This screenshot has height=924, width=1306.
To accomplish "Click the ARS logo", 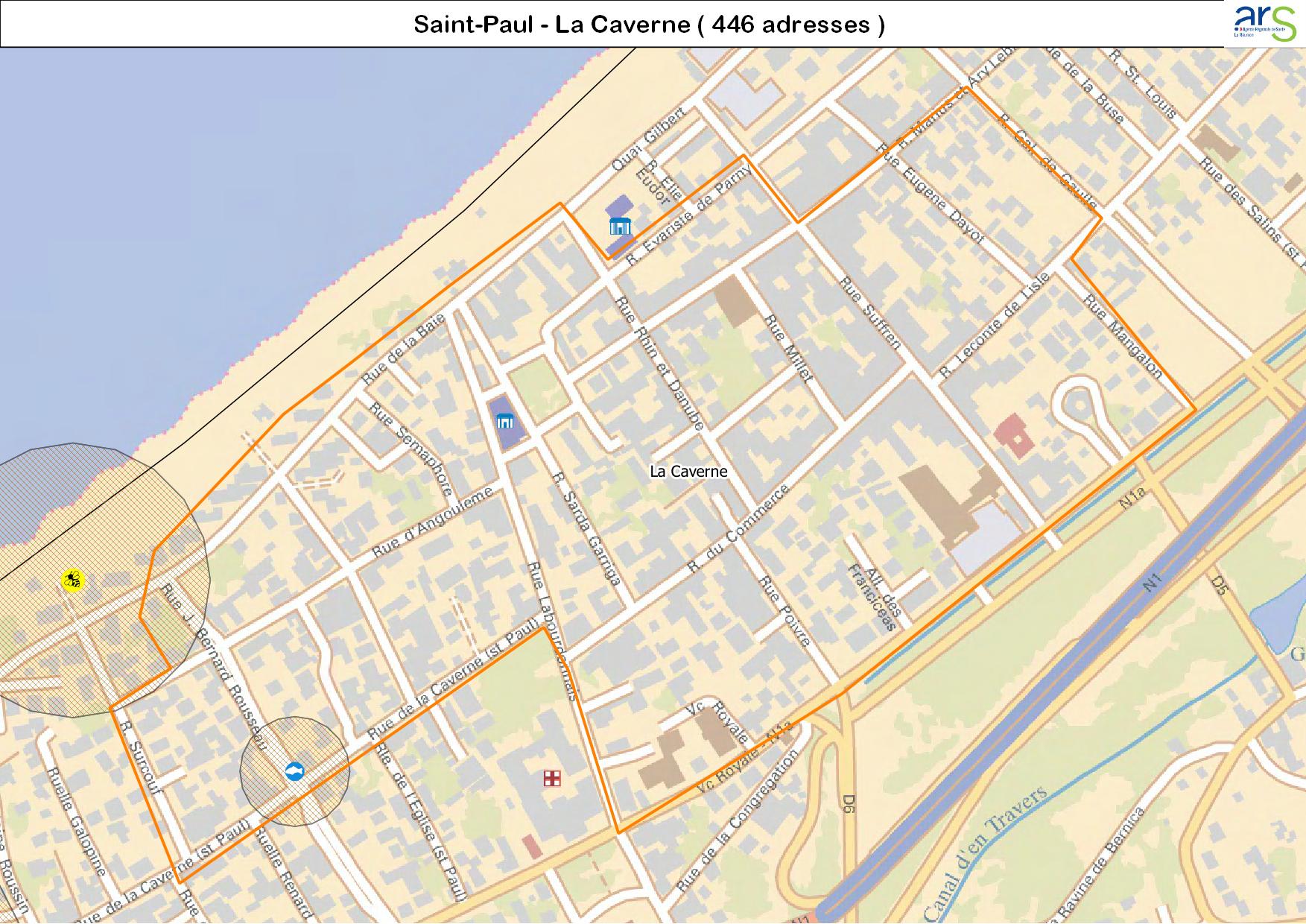I will coord(1264,22).
